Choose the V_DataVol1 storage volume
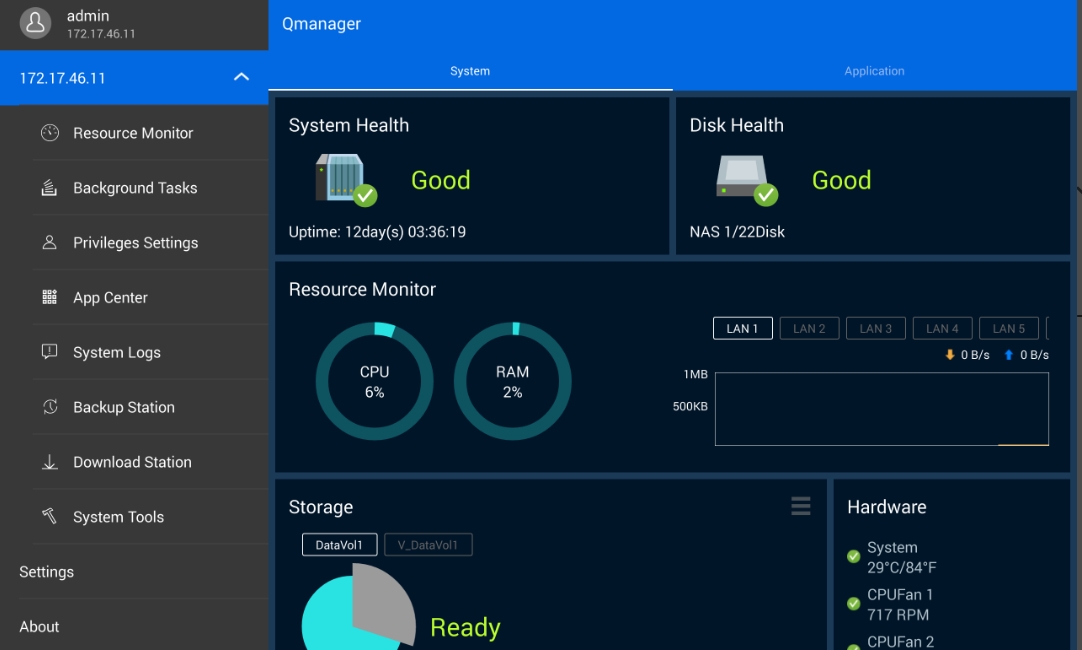The height and width of the screenshot is (650, 1082). pos(428,545)
